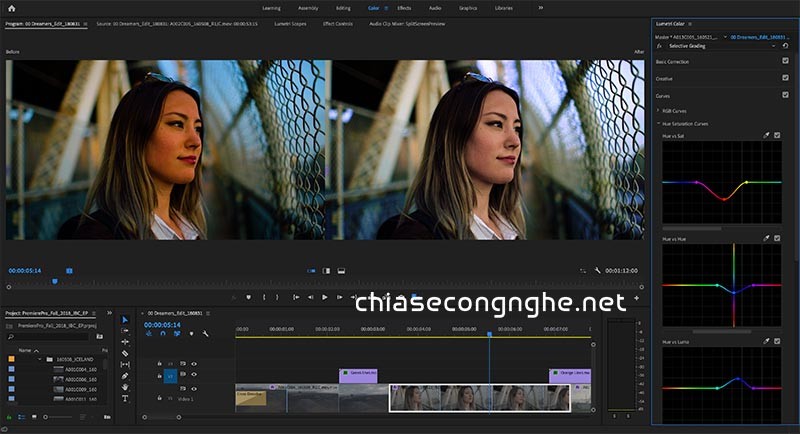This screenshot has width=800, height=434.
Task: Click the Home icon at top left
Action: [11, 7]
